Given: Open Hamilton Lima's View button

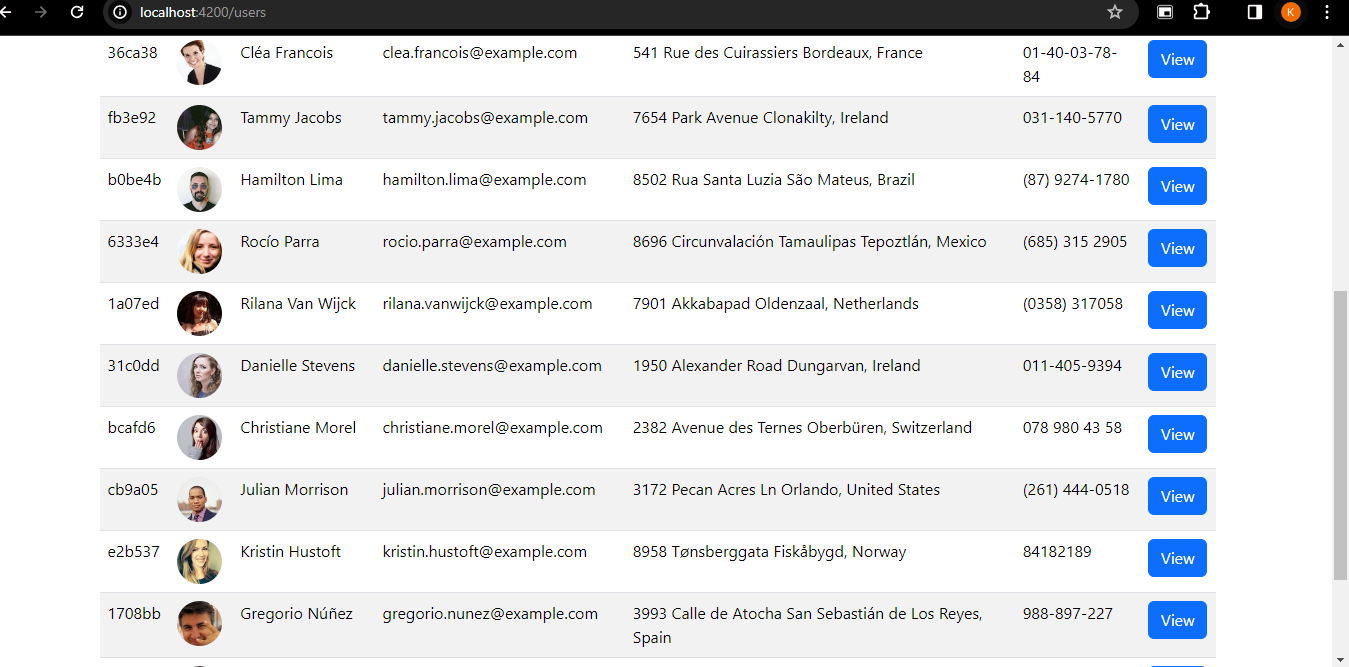Looking at the screenshot, I should coord(1177,187).
